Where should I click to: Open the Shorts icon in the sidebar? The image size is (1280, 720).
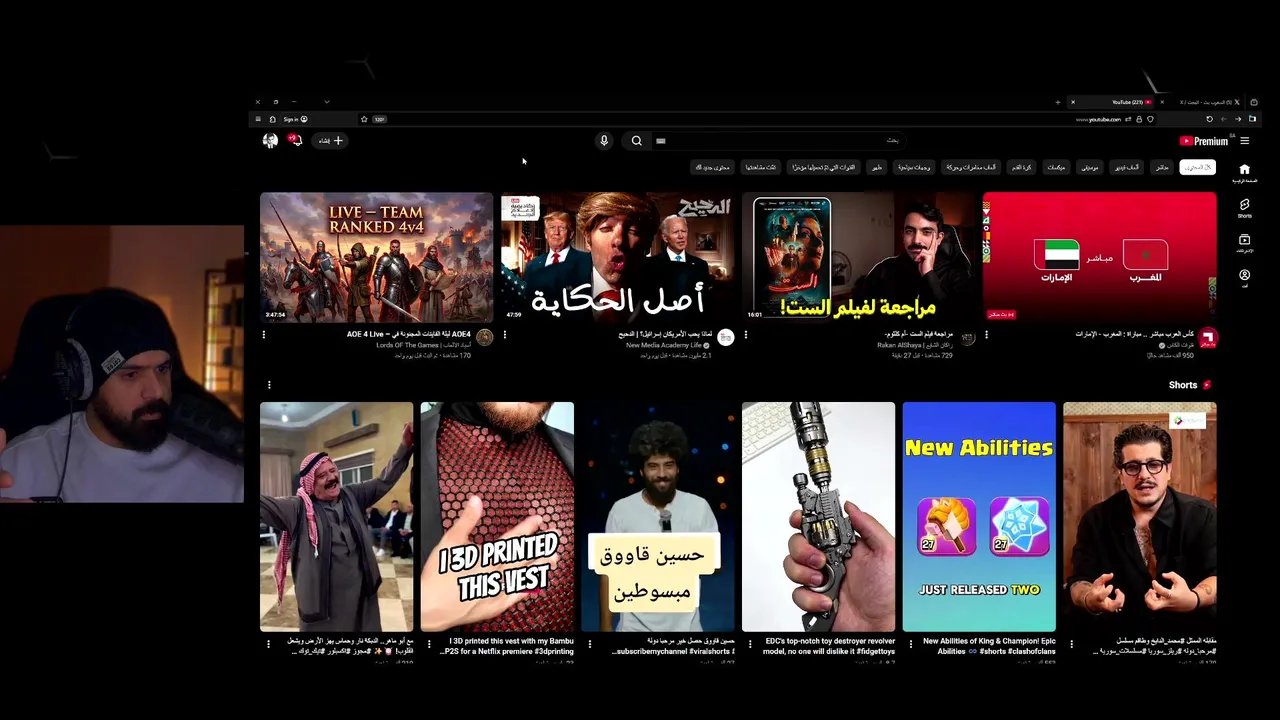(x=1244, y=204)
